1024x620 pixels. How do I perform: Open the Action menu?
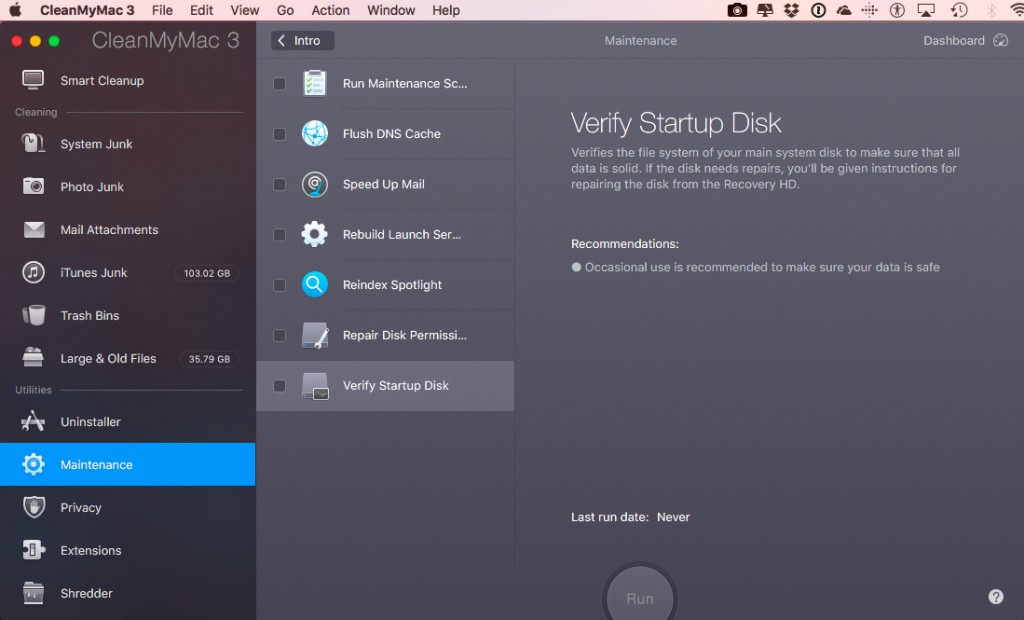(x=330, y=10)
